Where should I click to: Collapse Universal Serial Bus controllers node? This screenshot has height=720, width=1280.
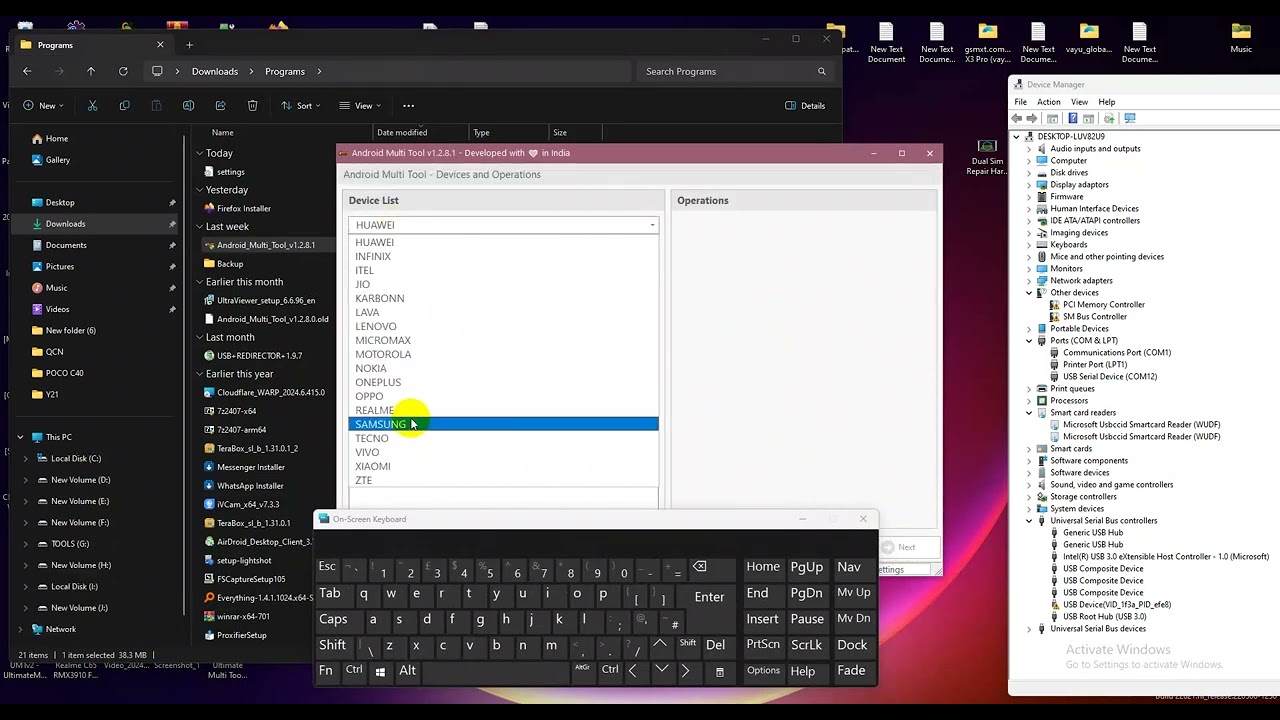click(x=1029, y=520)
